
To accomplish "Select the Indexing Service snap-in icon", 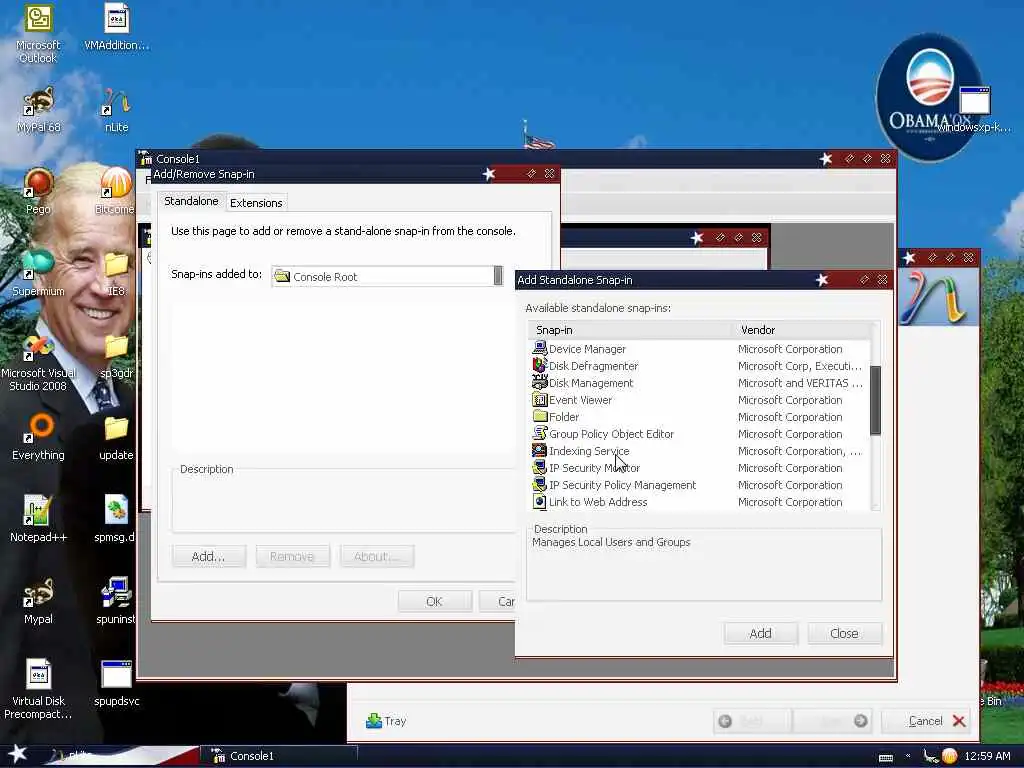I will 539,451.
